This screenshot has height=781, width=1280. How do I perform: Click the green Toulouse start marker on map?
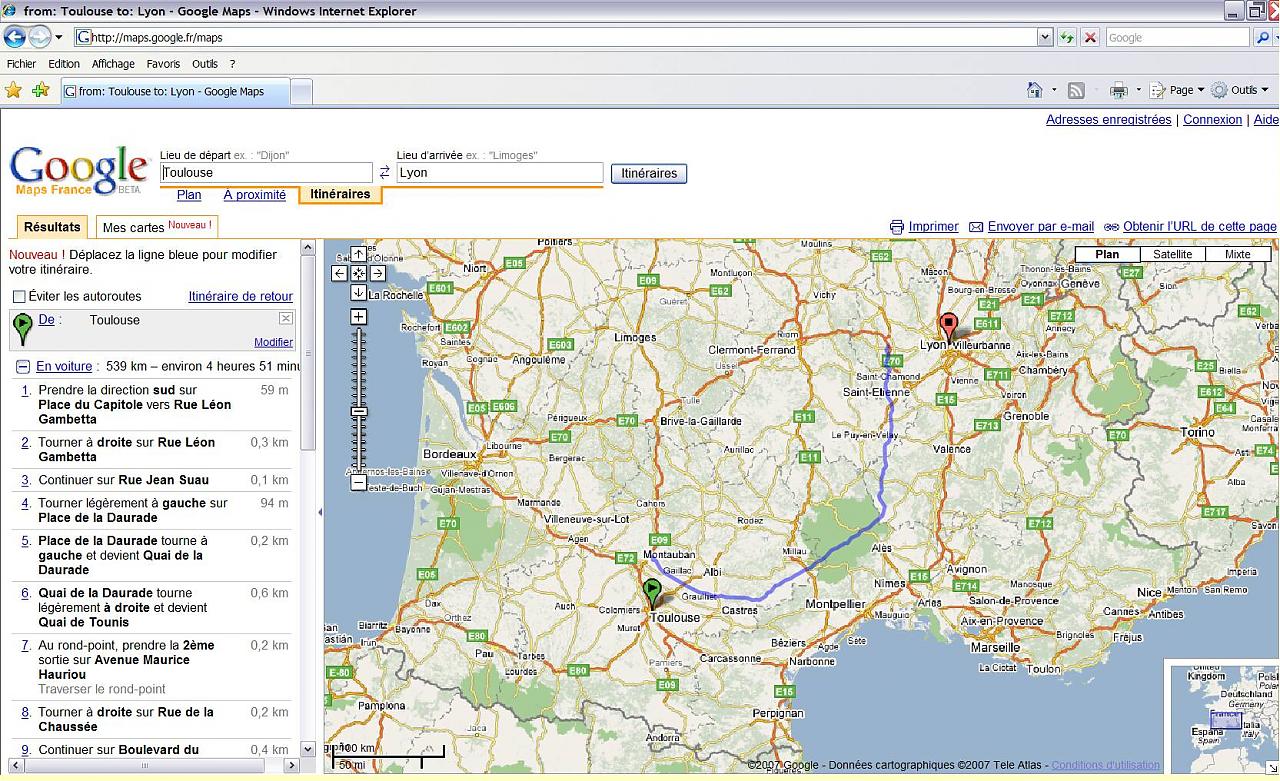653,593
